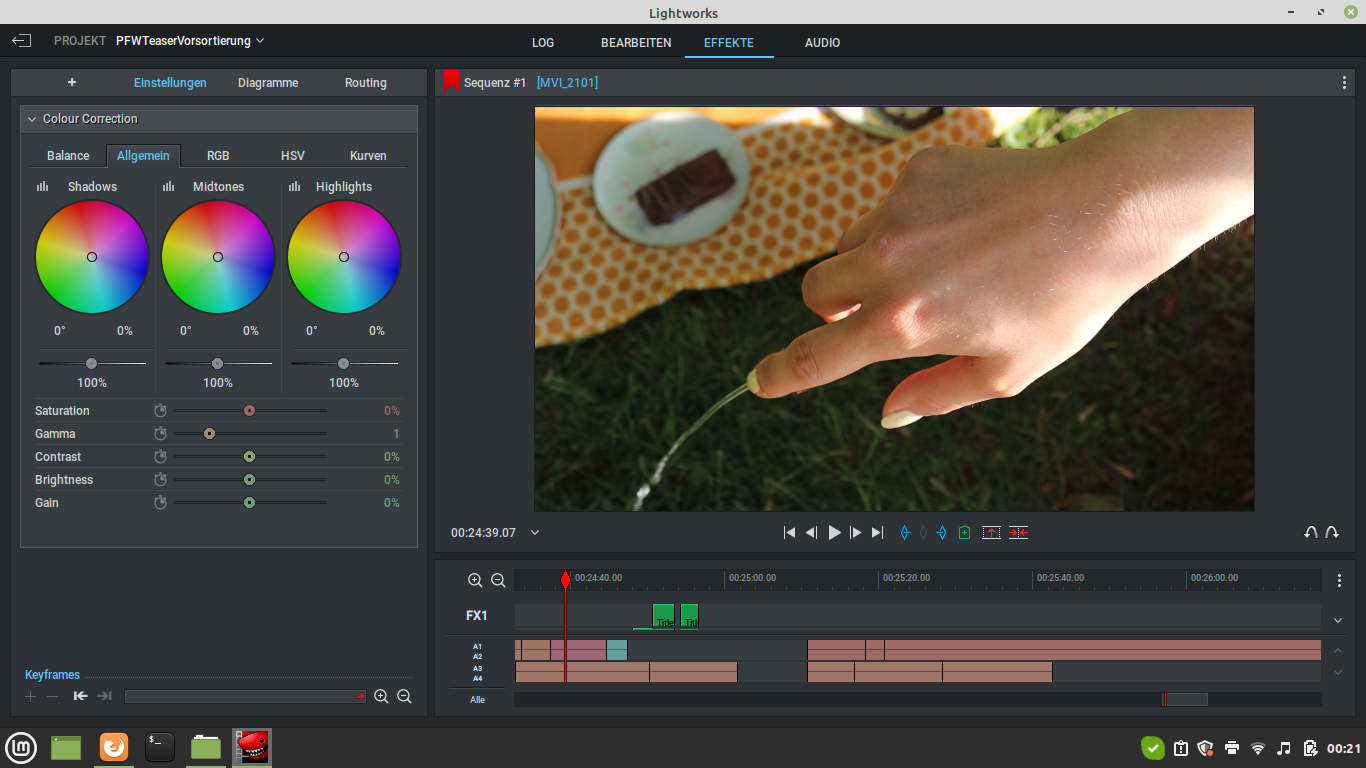Jump to the end of the sequence
The width and height of the screenshot is (1366, 768).
(877, 533)
